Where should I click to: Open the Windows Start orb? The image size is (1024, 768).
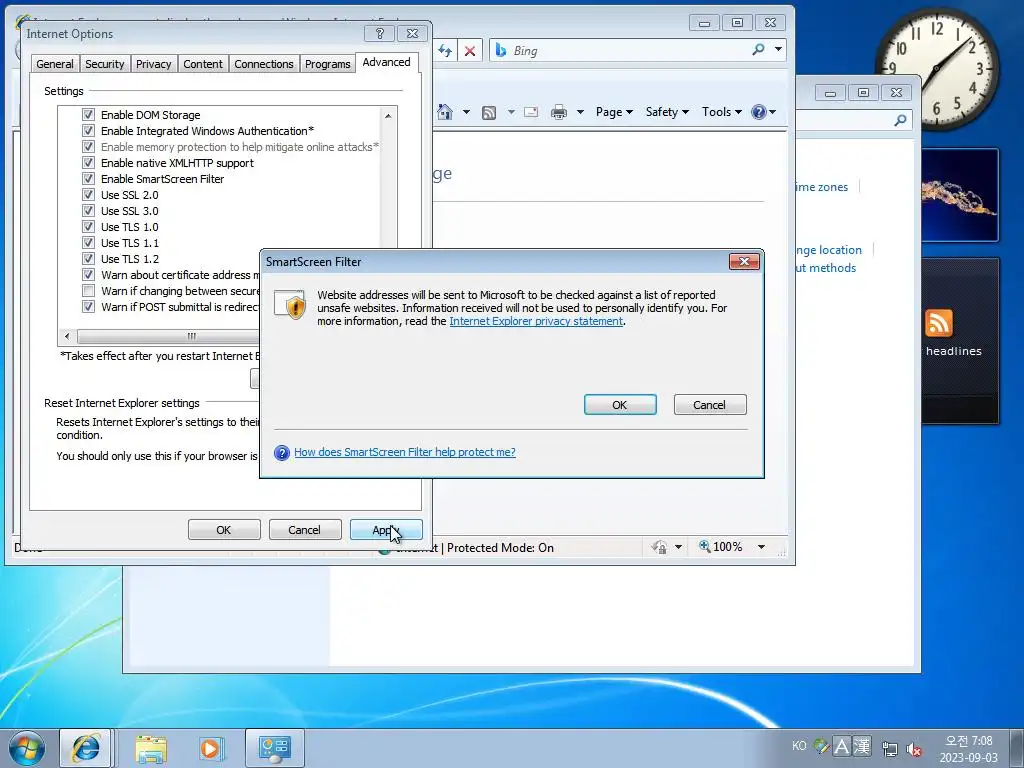27,748
